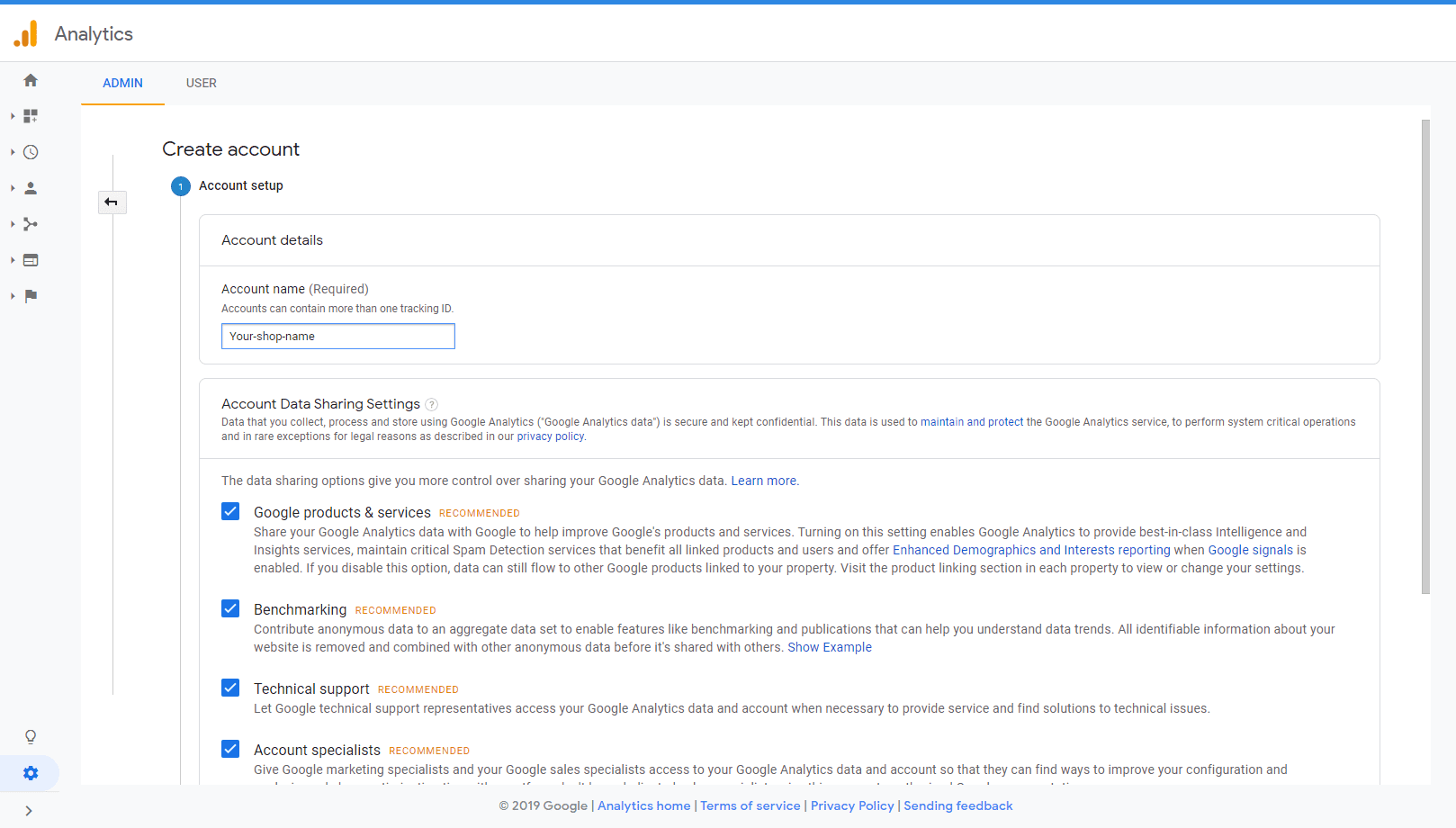This screenshot has width=1456, height=828.
Task: Uncheck Google products & services checkbox
Action: [230, 512]
